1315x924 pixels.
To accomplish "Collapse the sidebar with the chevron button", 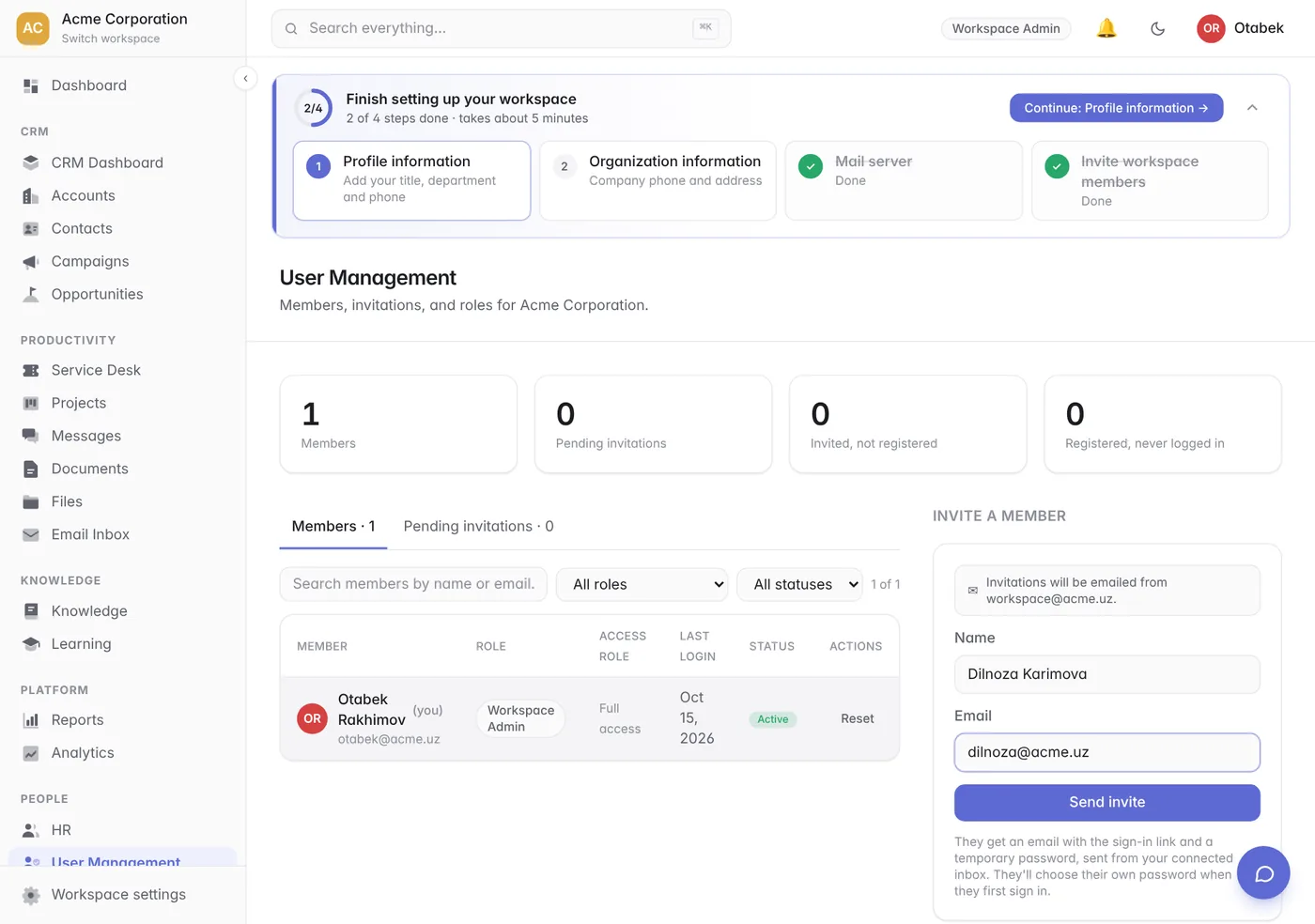I will pyautogui.click(x=245, y=79).
